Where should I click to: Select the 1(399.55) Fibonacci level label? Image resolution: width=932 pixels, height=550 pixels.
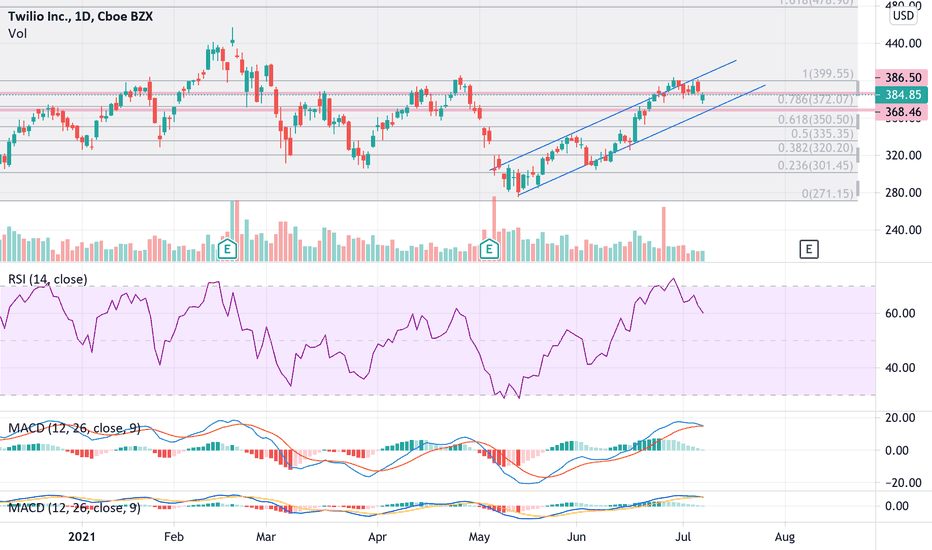pyautogui.click(x=827, y=74)
